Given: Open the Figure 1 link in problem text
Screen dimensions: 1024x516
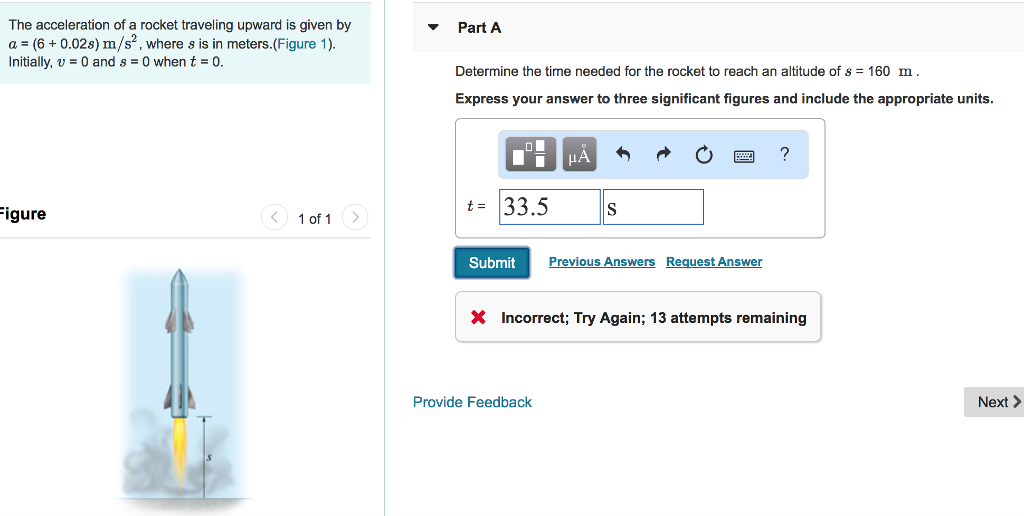Looking at the screenshot, I should pos(304,44).
